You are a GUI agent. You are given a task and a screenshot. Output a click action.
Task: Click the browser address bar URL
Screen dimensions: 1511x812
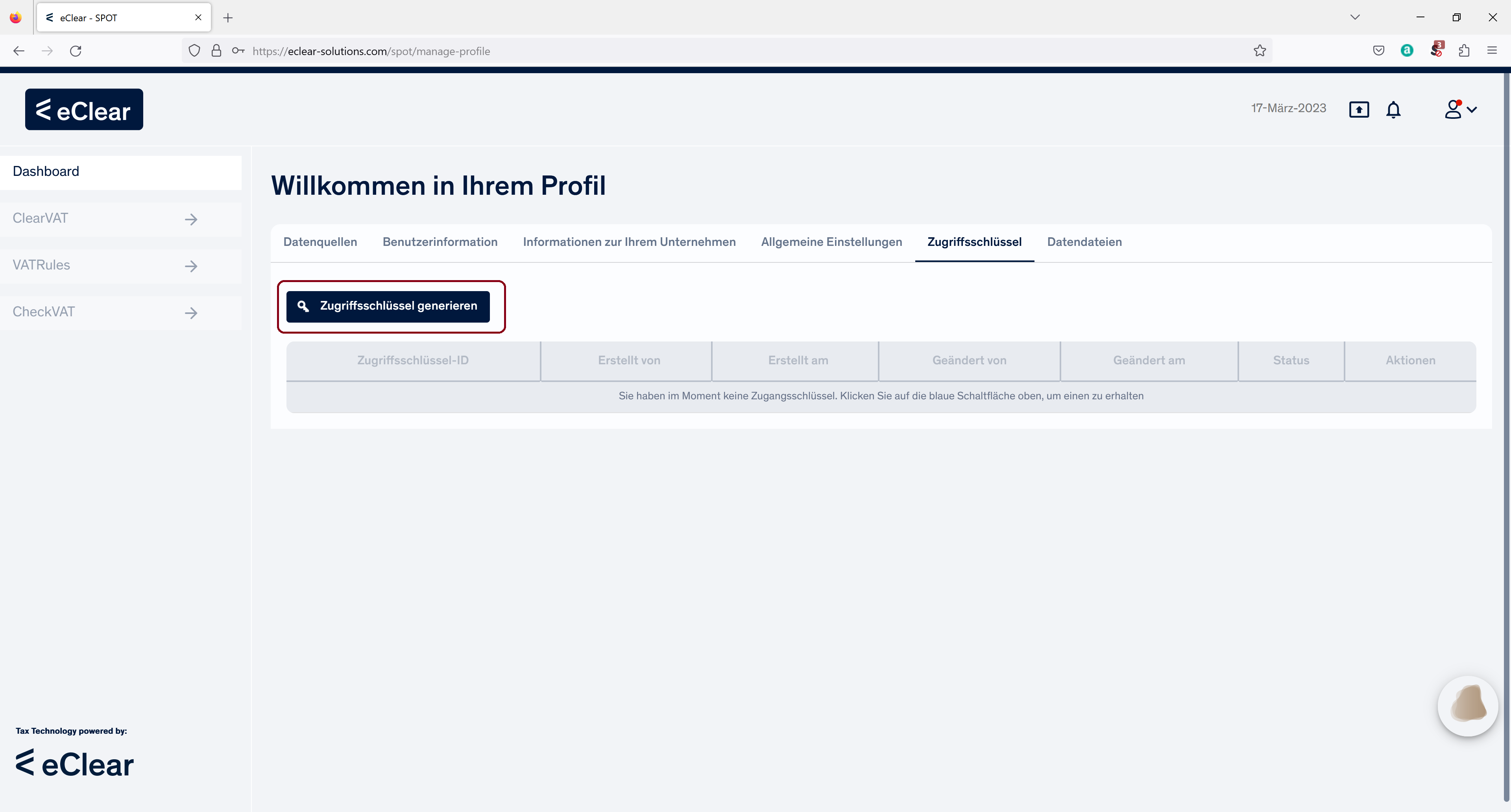click(371, 51)
